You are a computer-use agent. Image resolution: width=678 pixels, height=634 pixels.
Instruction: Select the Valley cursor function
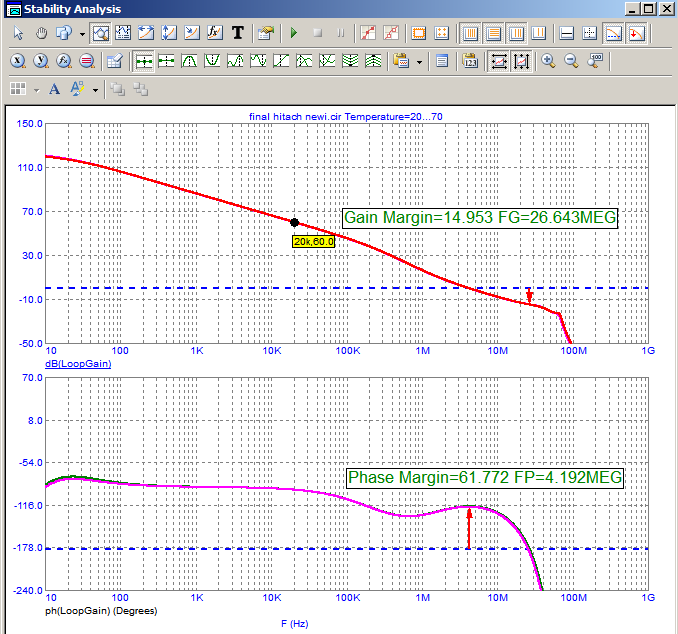[212, 61]
